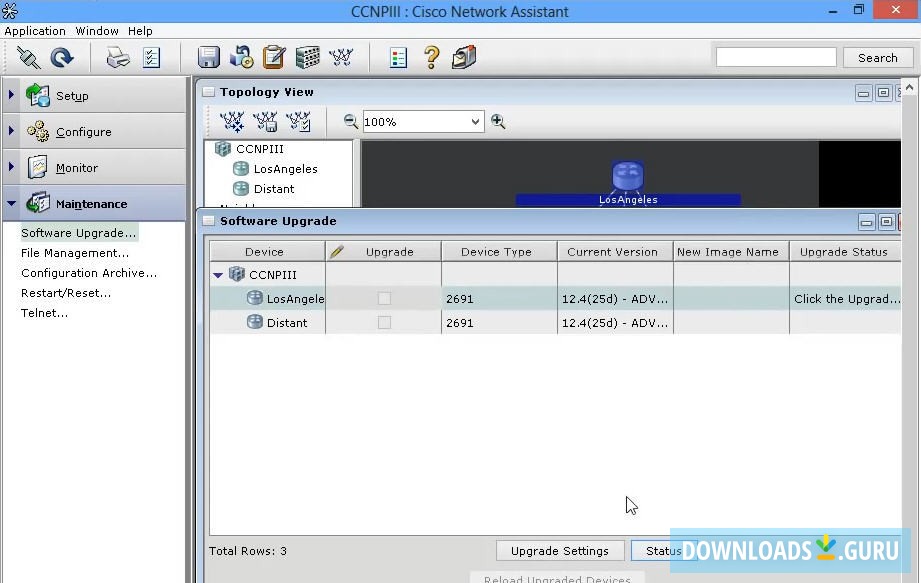Open the Front Panel View icon
Viewport: 921px width, 583px height.
point(307,58)
